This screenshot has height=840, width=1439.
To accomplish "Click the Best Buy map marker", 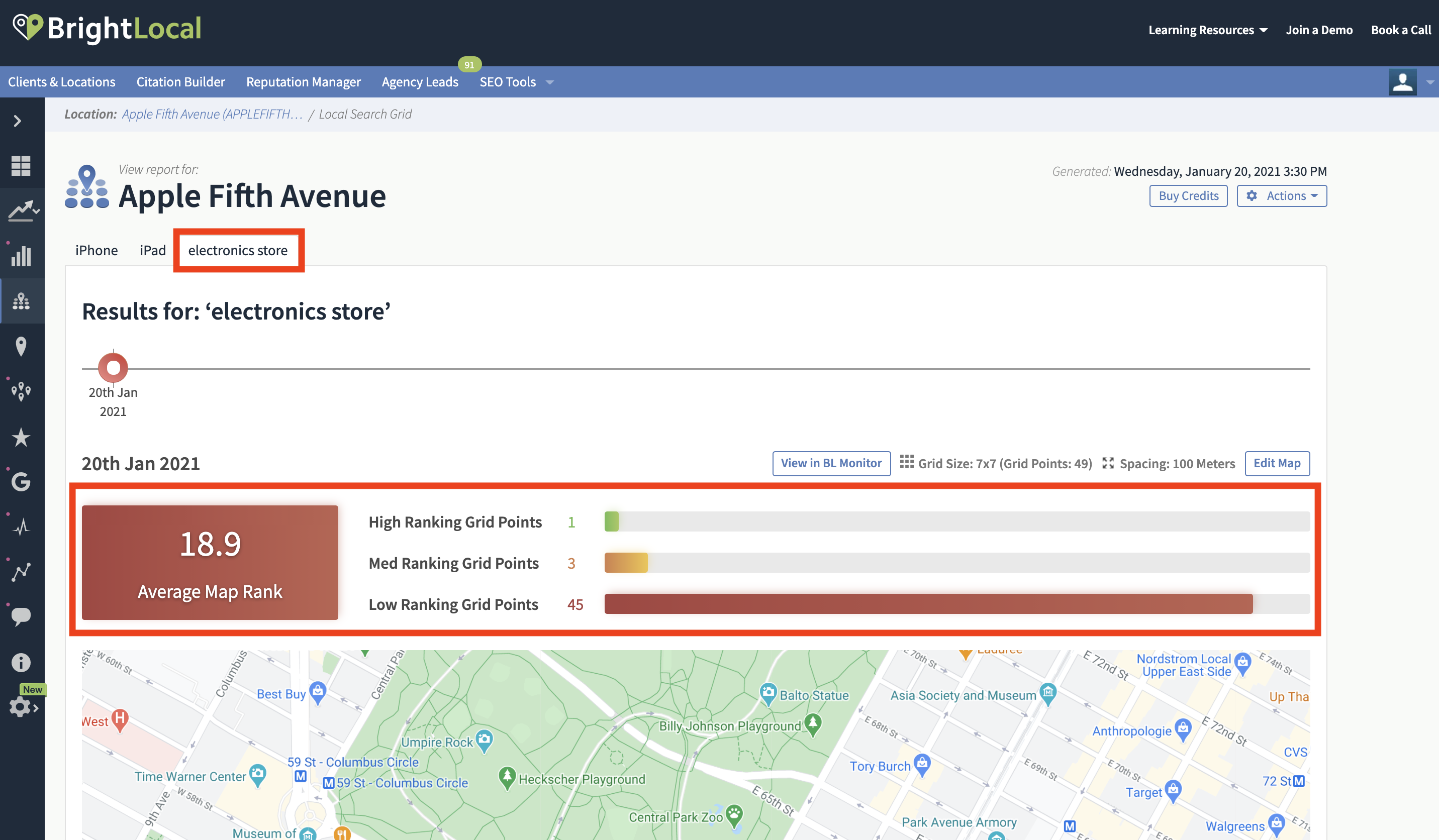I will pos(318,692).
